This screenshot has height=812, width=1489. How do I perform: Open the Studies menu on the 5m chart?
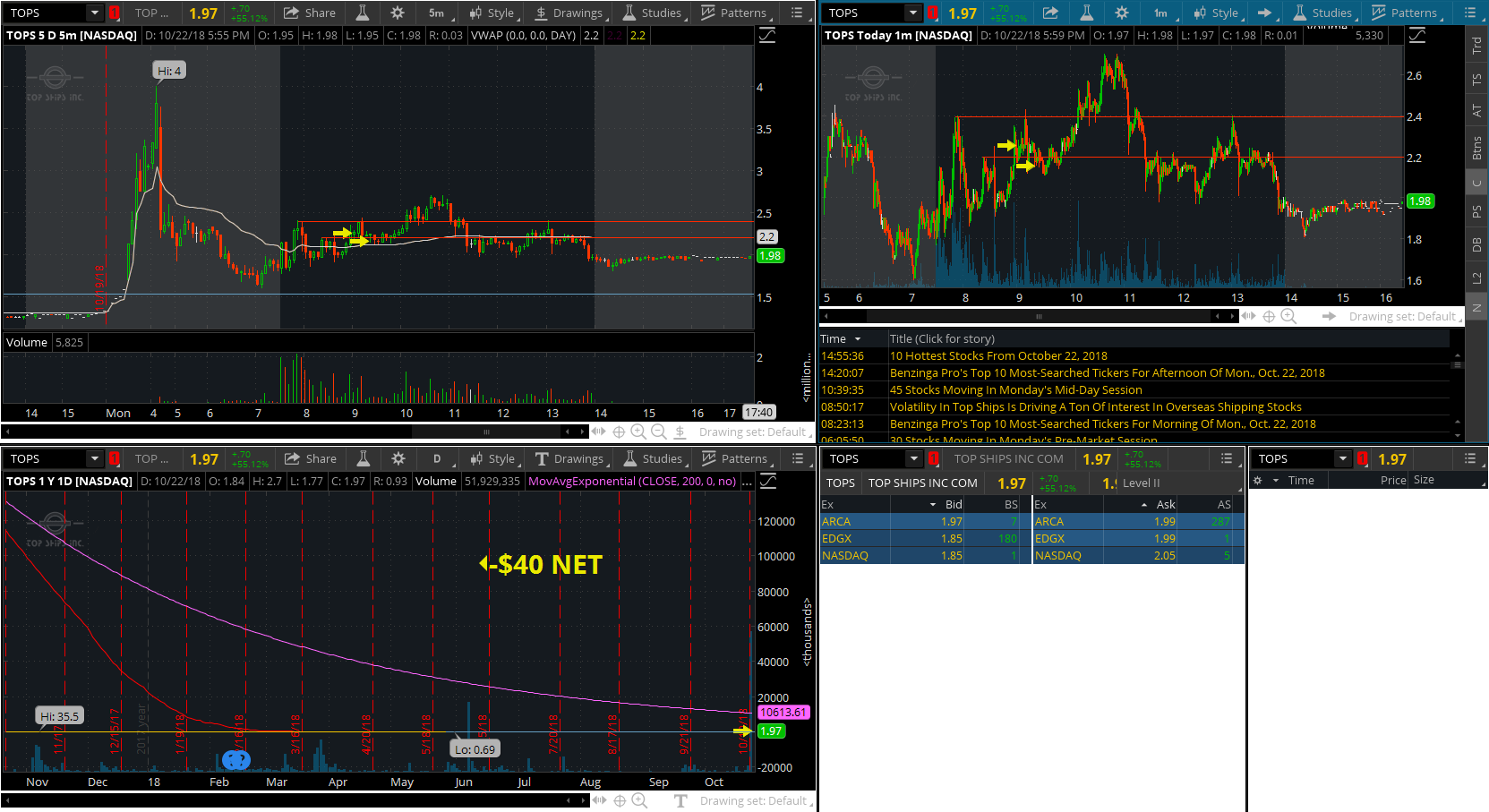coord(652,13)
